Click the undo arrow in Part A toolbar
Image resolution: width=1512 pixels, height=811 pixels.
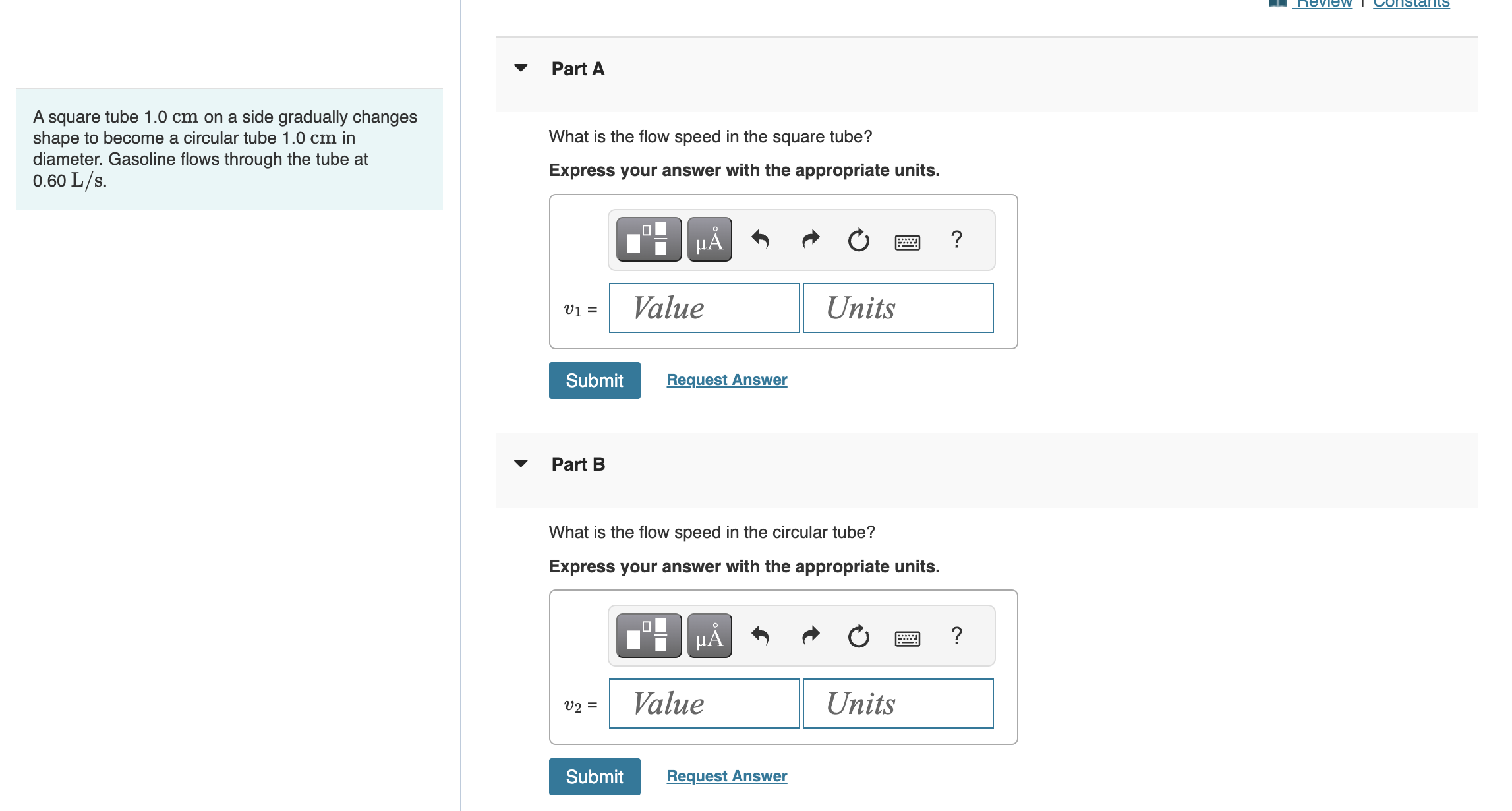(760, 239)
